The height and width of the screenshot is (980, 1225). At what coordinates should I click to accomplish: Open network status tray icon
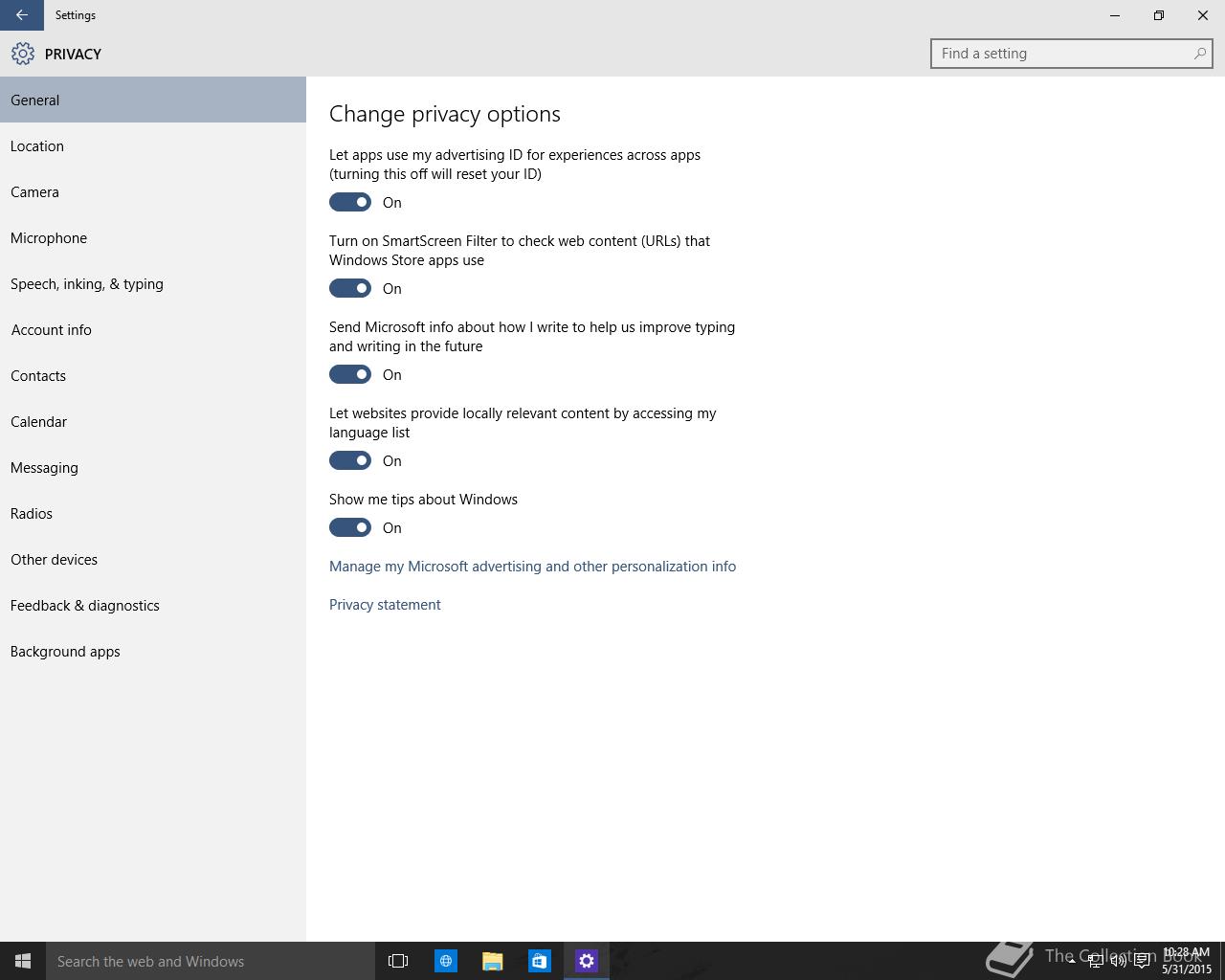click(x=1095, y=961)
